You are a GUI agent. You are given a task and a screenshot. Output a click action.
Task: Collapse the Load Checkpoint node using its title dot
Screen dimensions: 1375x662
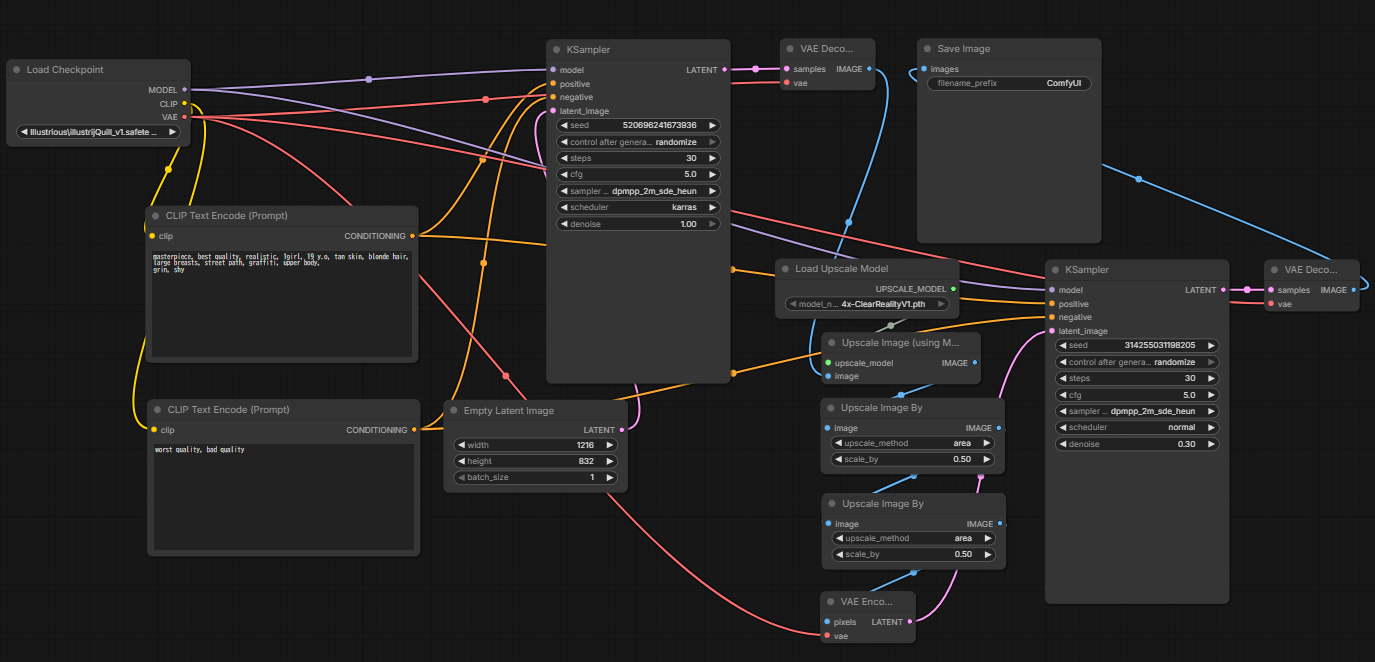coord(17,70)
